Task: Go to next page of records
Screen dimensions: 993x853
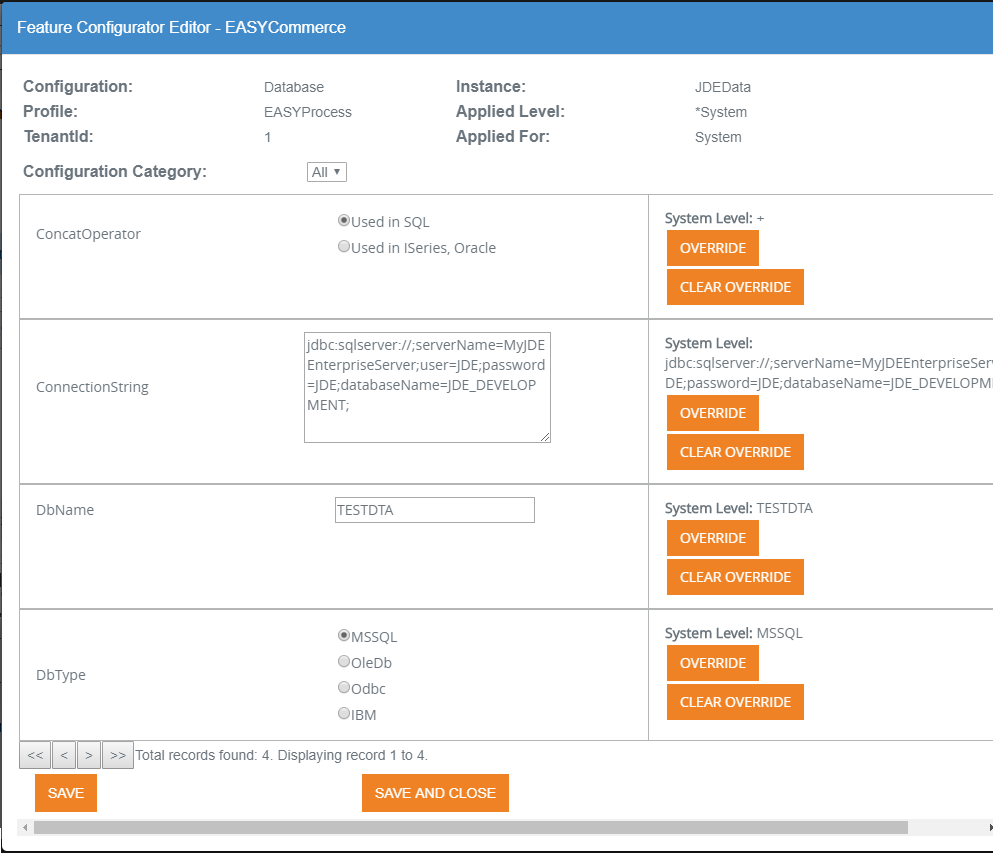Action: click(x=89, y=755)
